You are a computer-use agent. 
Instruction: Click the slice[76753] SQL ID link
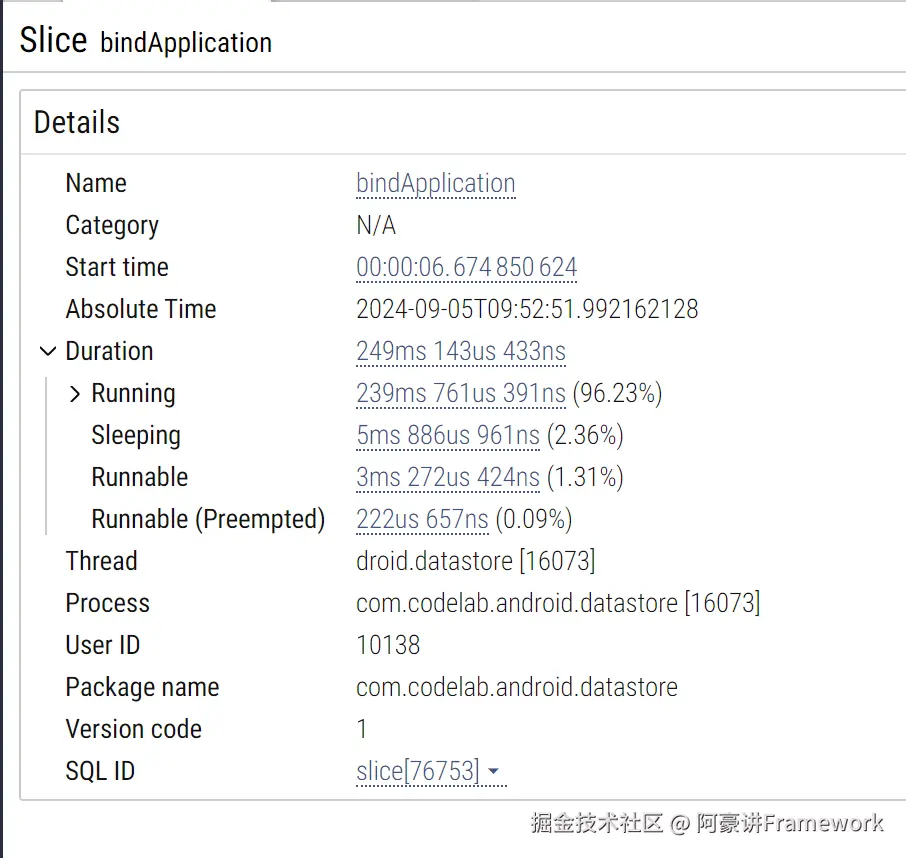(418, 771)
